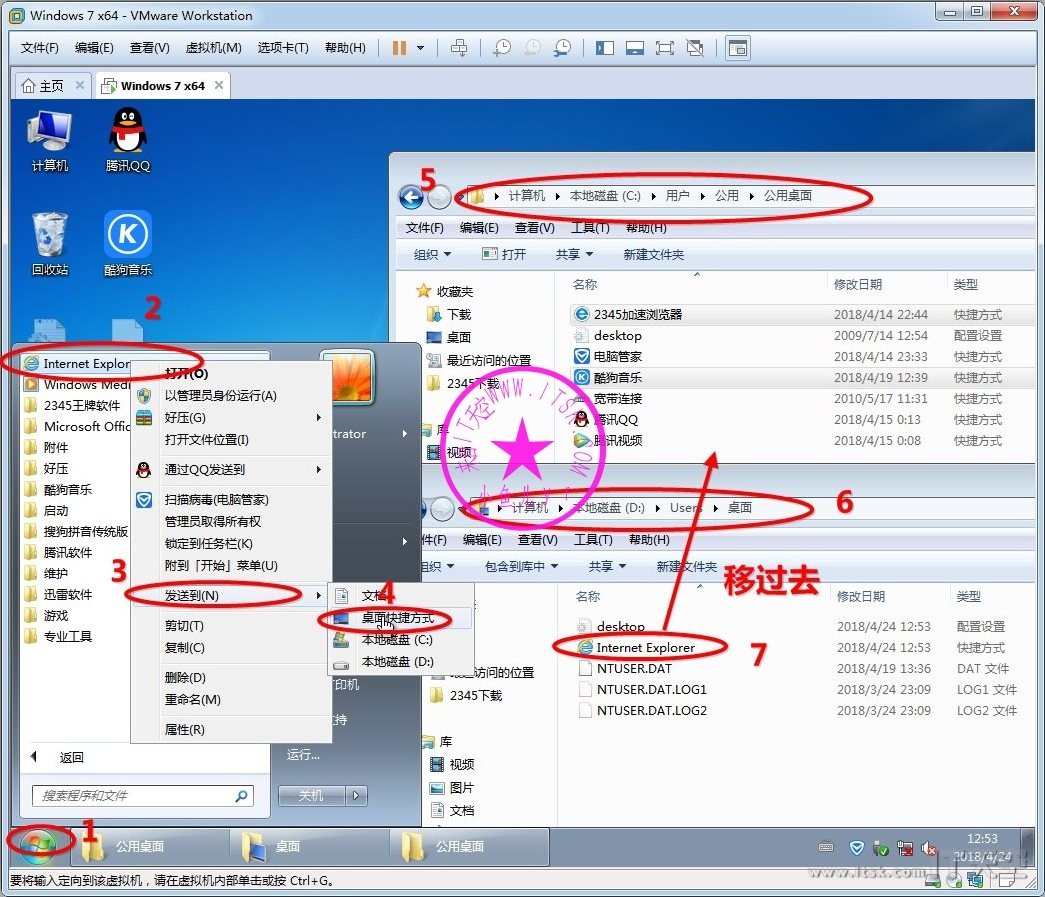The height and width of the screenshot is (897, 1045).
Task: Open the 组织 dropdown in the upper Explorer window
Action: point(432,255)
